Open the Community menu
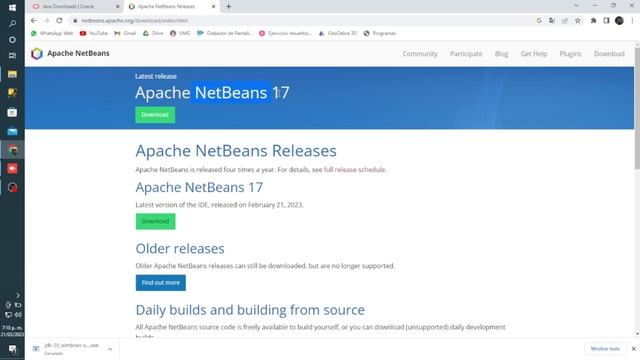 pos(420,54)
